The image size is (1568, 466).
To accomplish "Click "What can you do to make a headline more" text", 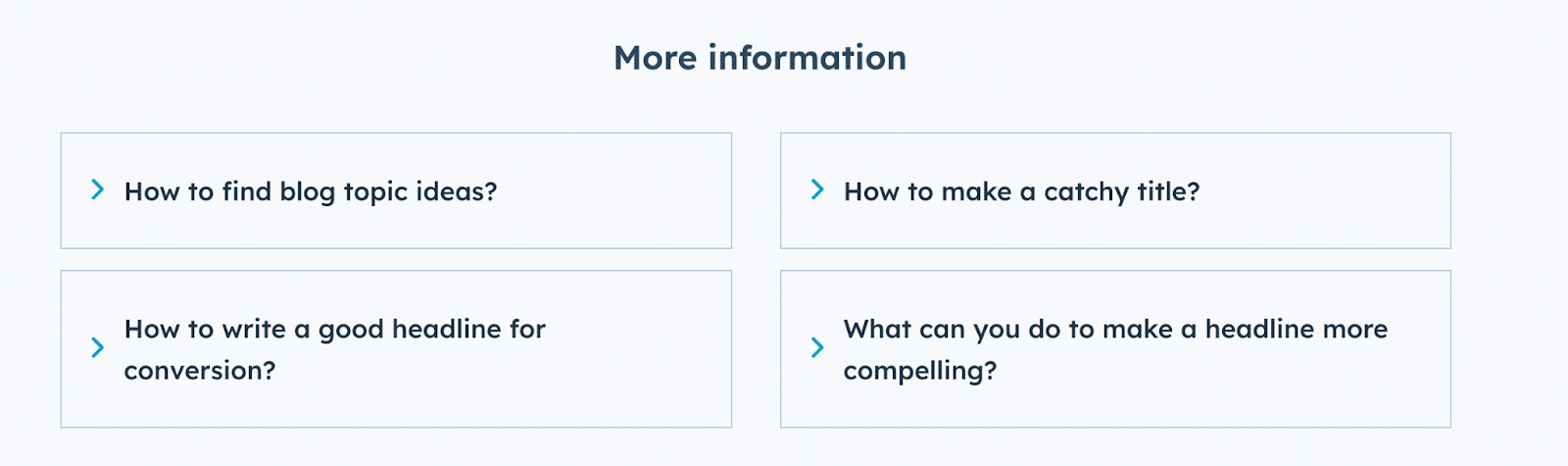I will pyautogui.click(x=1115, y=329).
